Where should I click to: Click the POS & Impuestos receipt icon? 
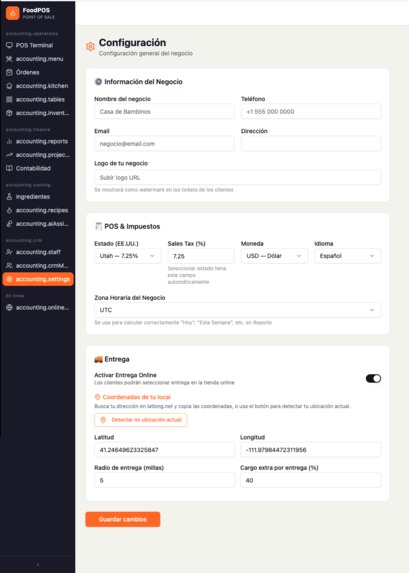coord(98,226)
